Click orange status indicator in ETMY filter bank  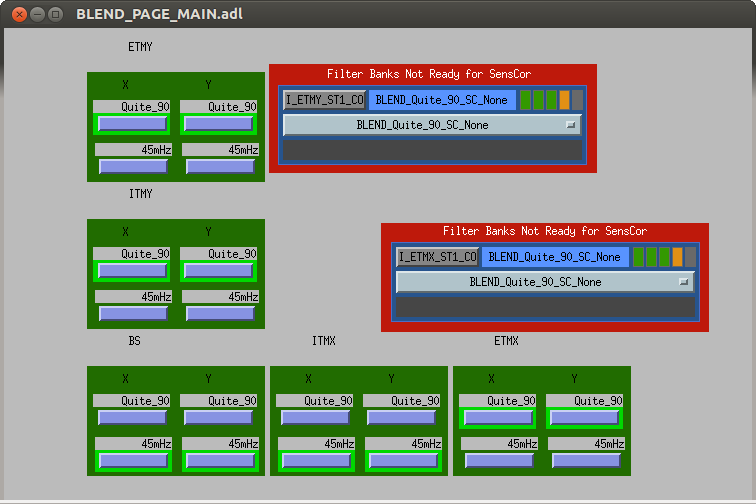click(x=564, y=100)
